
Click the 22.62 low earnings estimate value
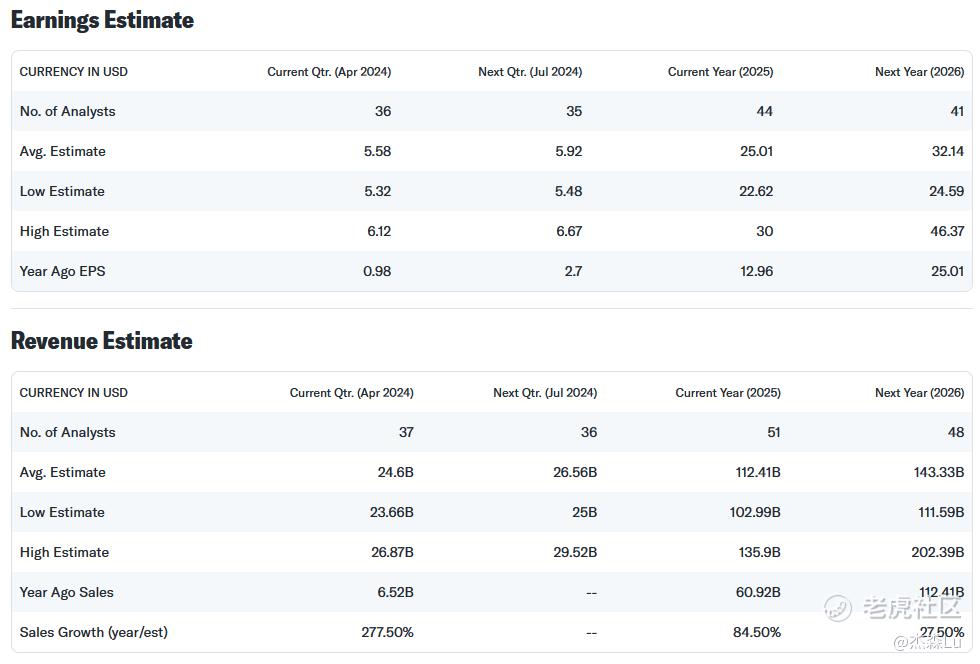click(756, 191)
